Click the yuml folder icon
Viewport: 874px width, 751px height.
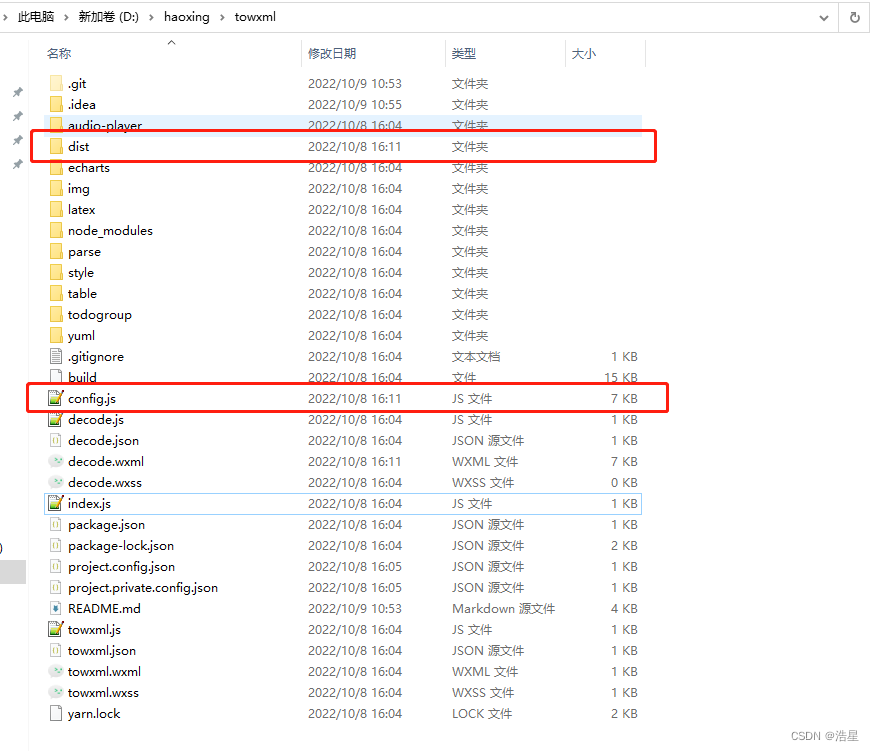(x=56, y=336)
